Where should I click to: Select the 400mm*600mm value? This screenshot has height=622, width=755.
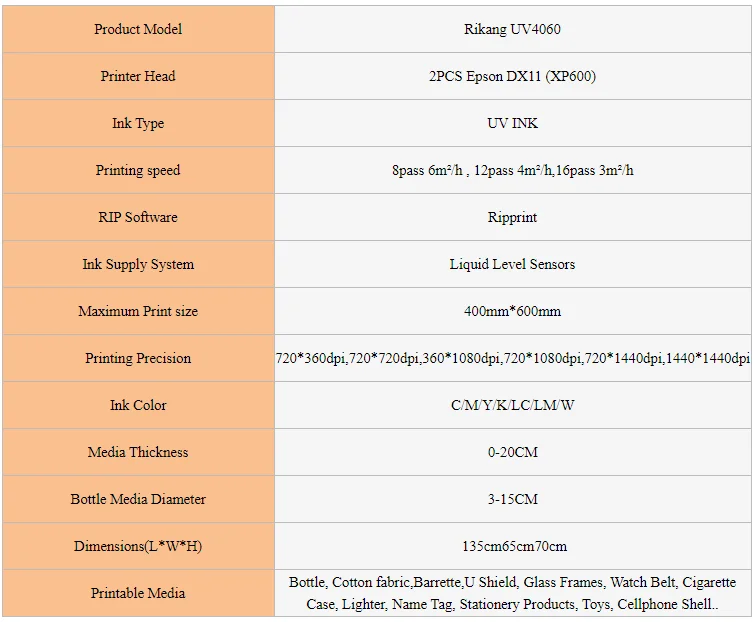[512, 311]
